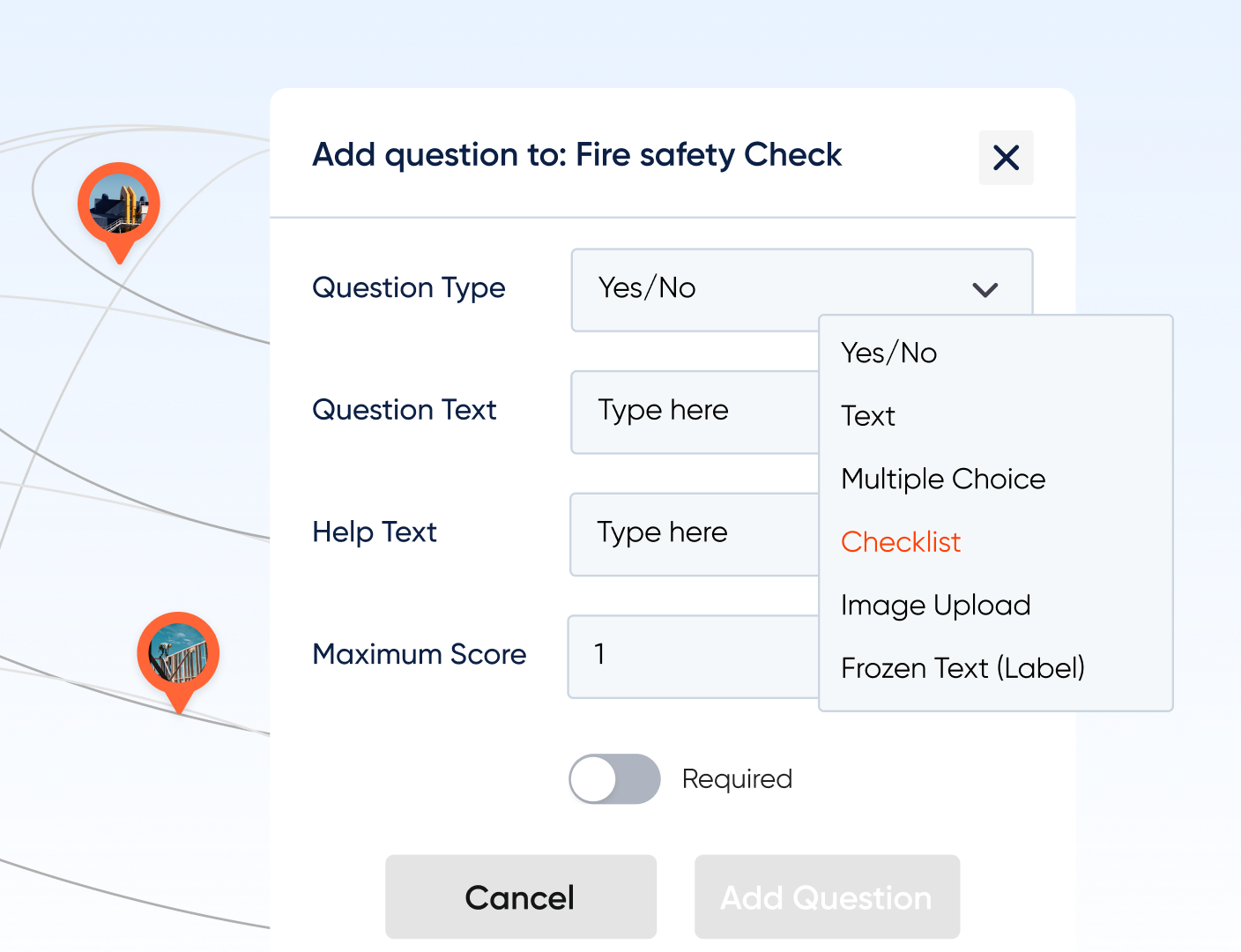This screenshot has width=1241, height=952.
Task: Choose Text option in the dropdown list
Action: click(868, 415)
